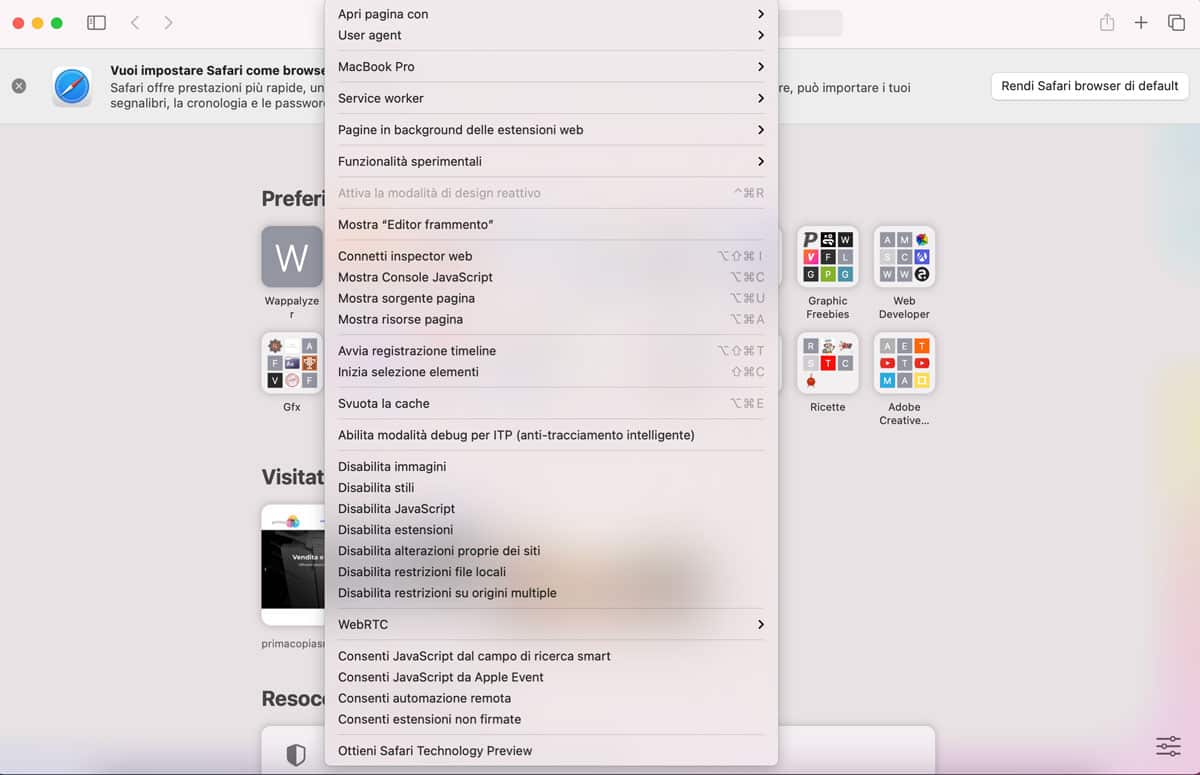Toggle Disabilita estensioni menu entry
1200x775 pixels.
(551, 530)
